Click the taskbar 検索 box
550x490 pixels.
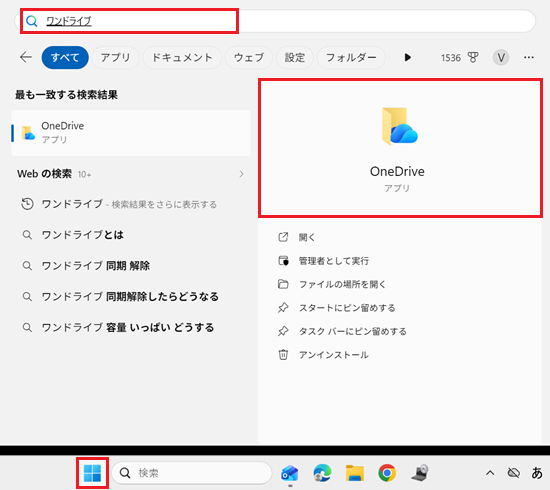click(x=192, y=473)
